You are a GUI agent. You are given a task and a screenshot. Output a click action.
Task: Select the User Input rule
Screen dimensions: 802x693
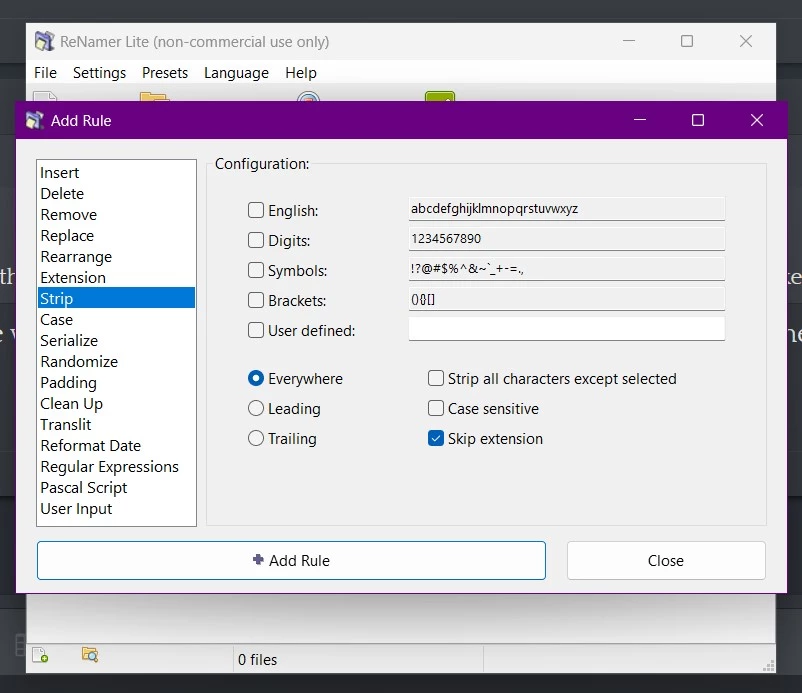(x=117, y=508)
